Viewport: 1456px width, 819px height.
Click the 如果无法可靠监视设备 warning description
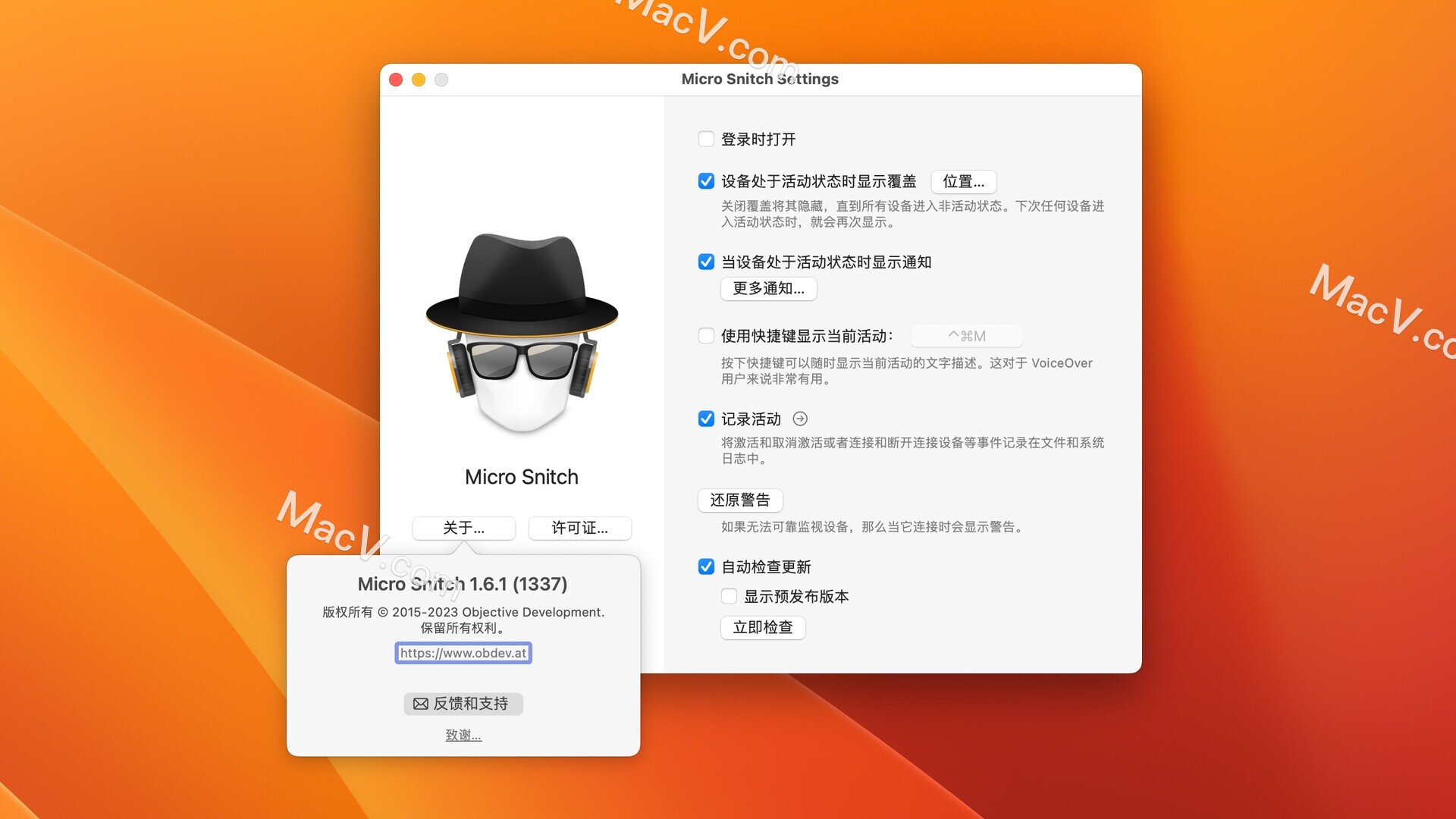pos(873,527)
